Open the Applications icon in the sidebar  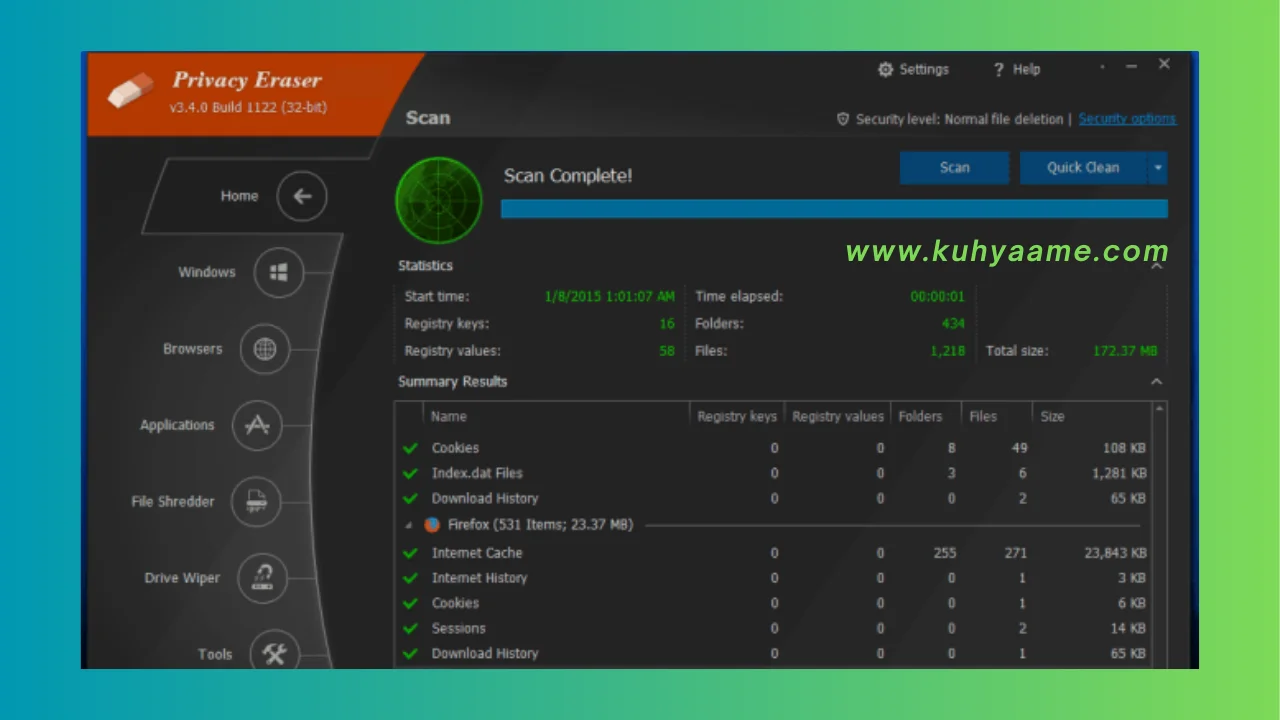pyautogui.click(x=257, y=425)
